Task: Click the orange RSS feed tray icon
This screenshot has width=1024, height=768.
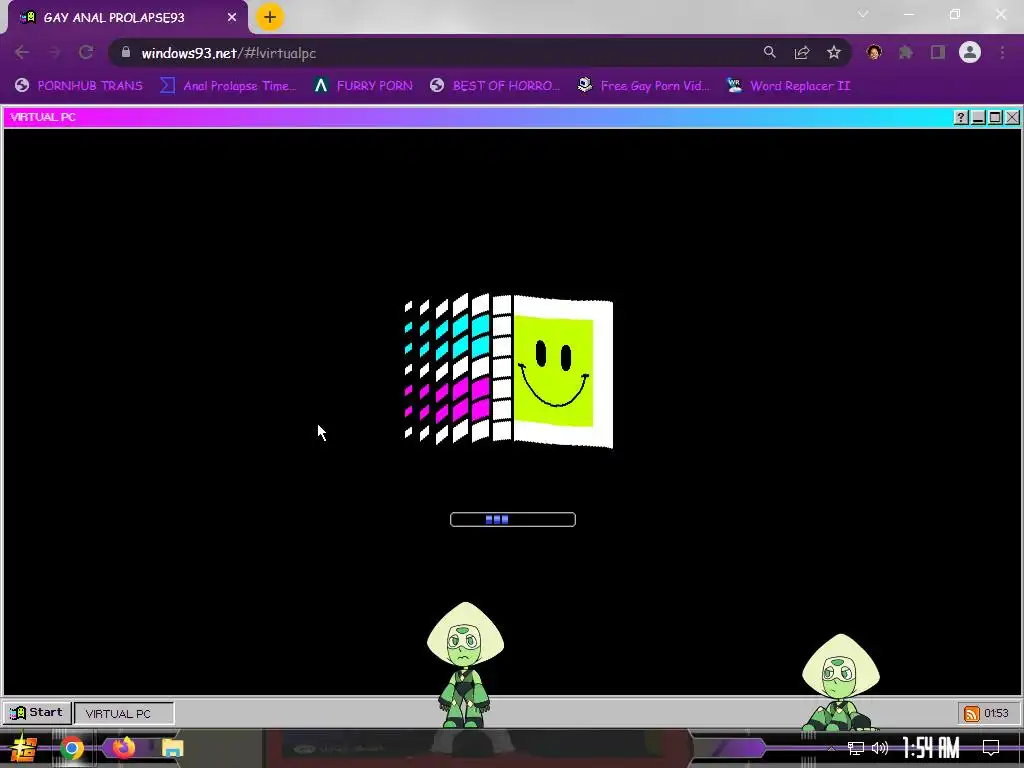Action: coord(972,713)
